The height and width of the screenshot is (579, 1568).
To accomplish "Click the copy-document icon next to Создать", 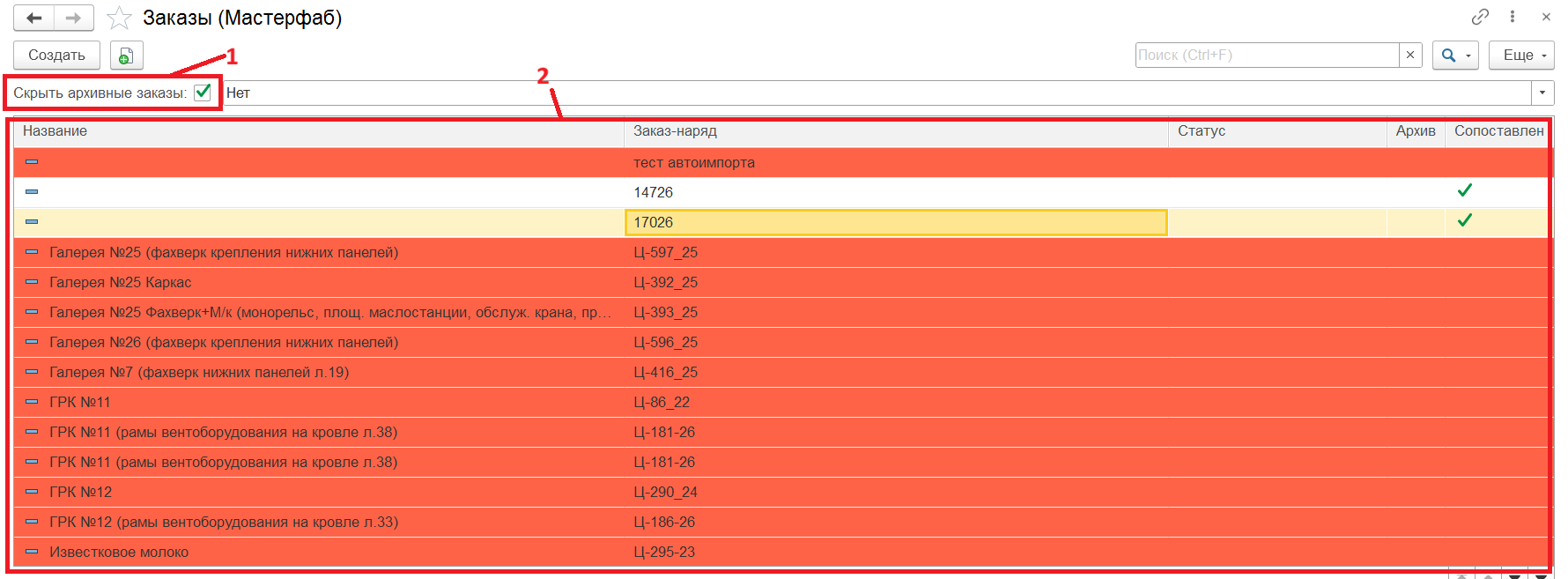I will pos(126,56).
